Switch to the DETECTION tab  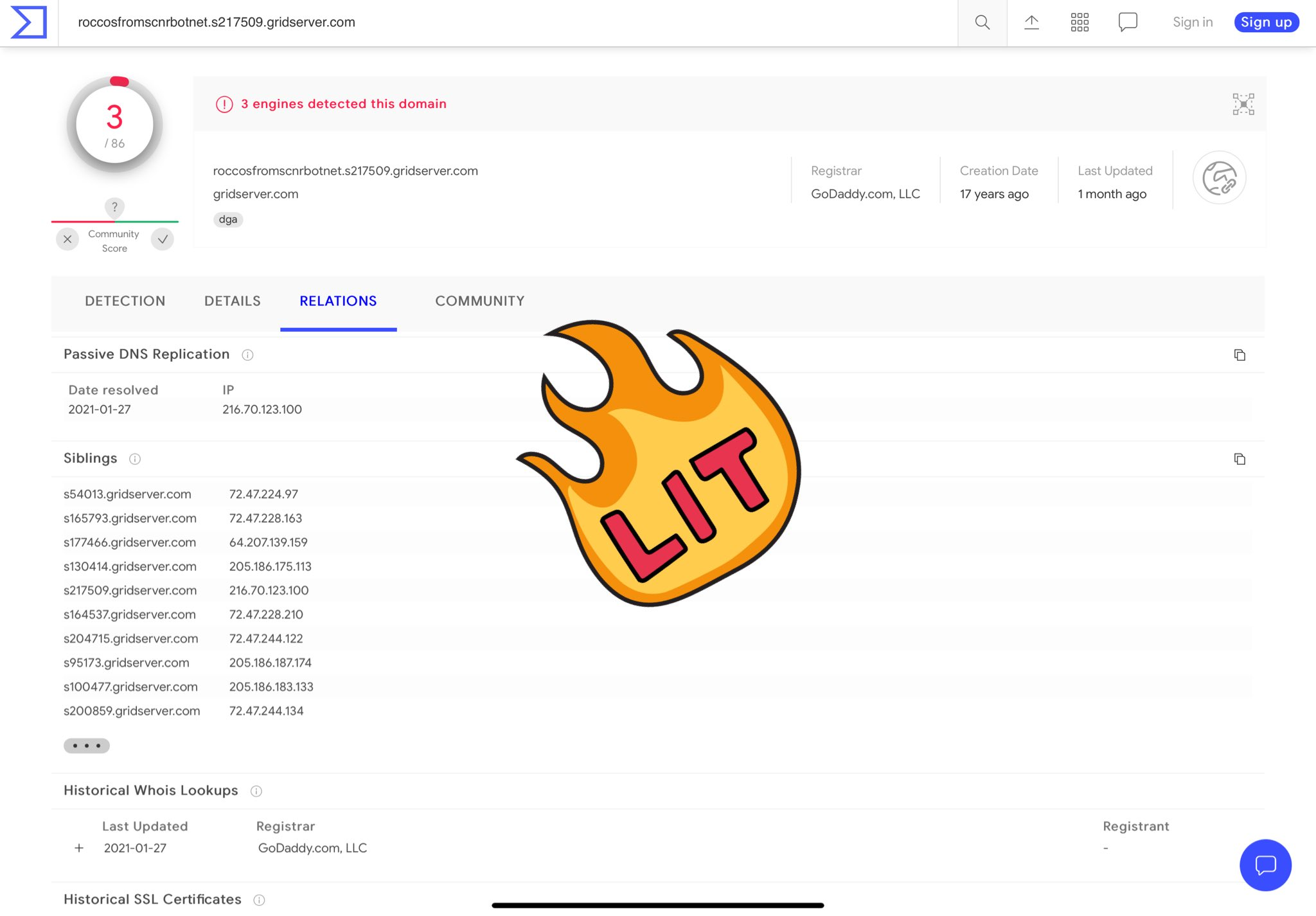coord(125,301)
